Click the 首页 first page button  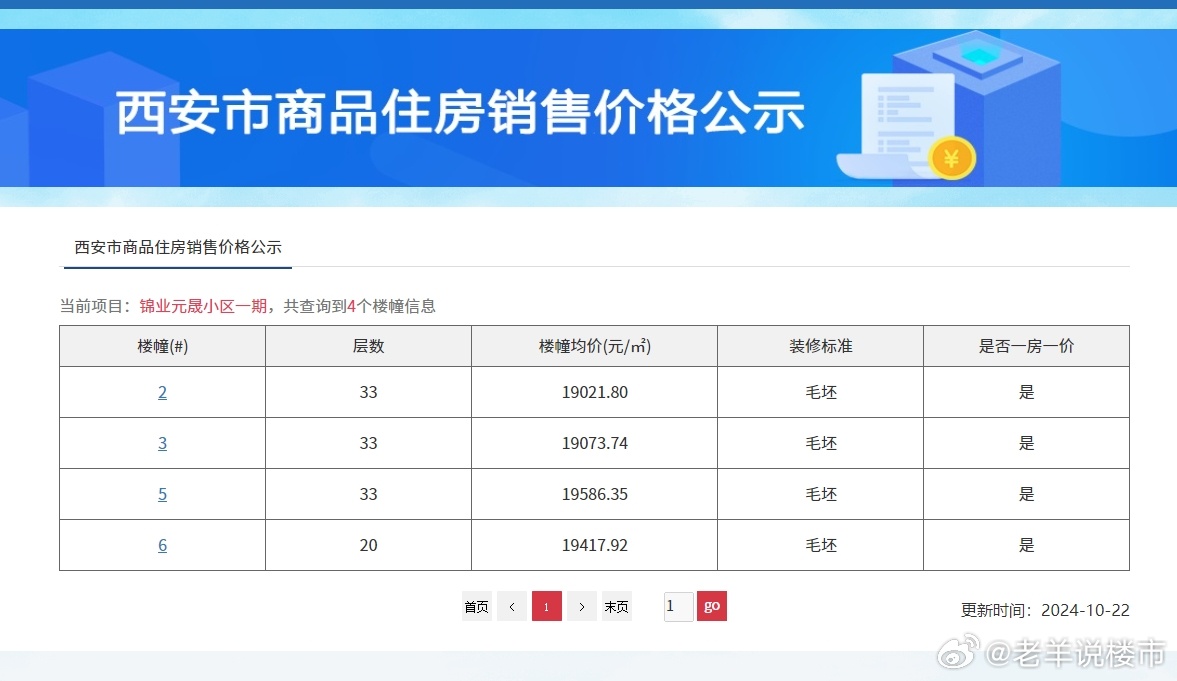(476, 607)
